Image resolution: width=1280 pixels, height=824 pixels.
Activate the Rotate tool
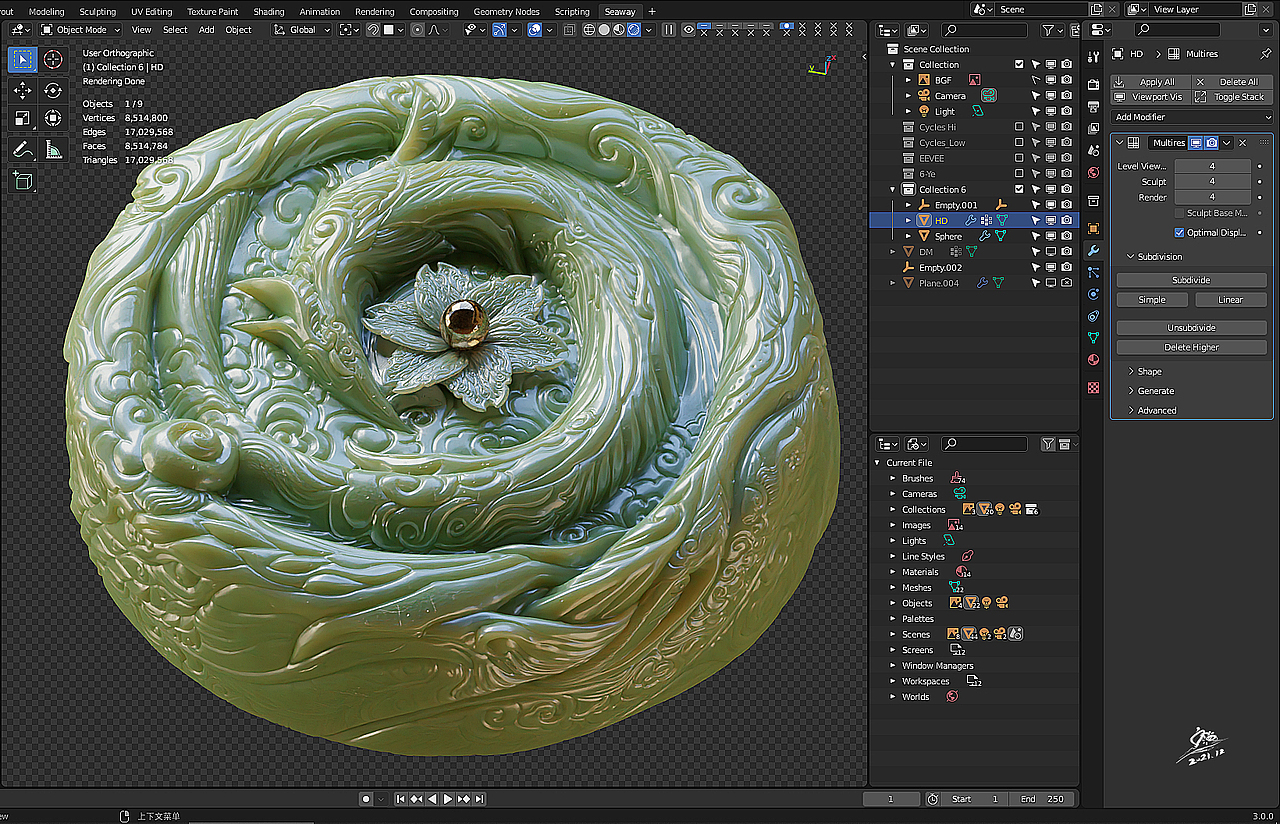53,91
